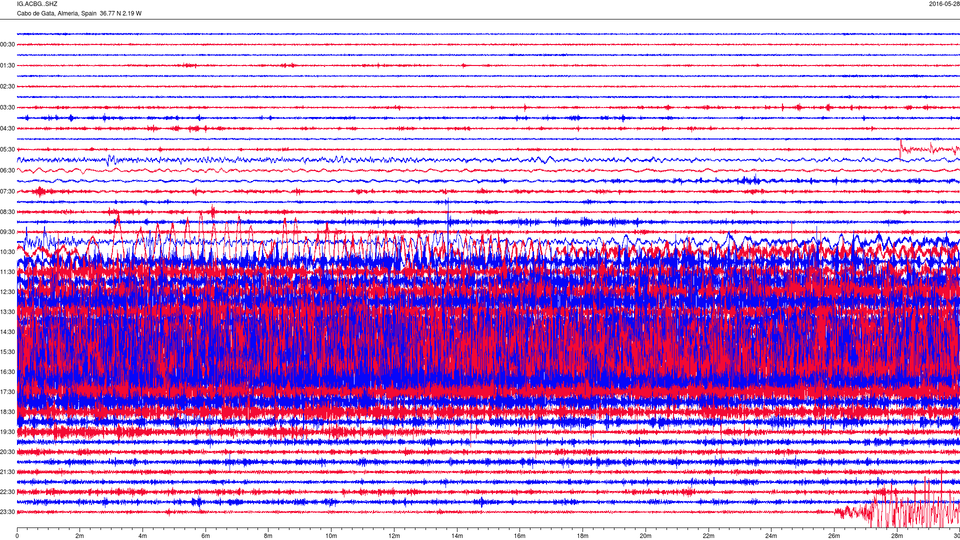Click the 04:30 time label

coord(7,129)
